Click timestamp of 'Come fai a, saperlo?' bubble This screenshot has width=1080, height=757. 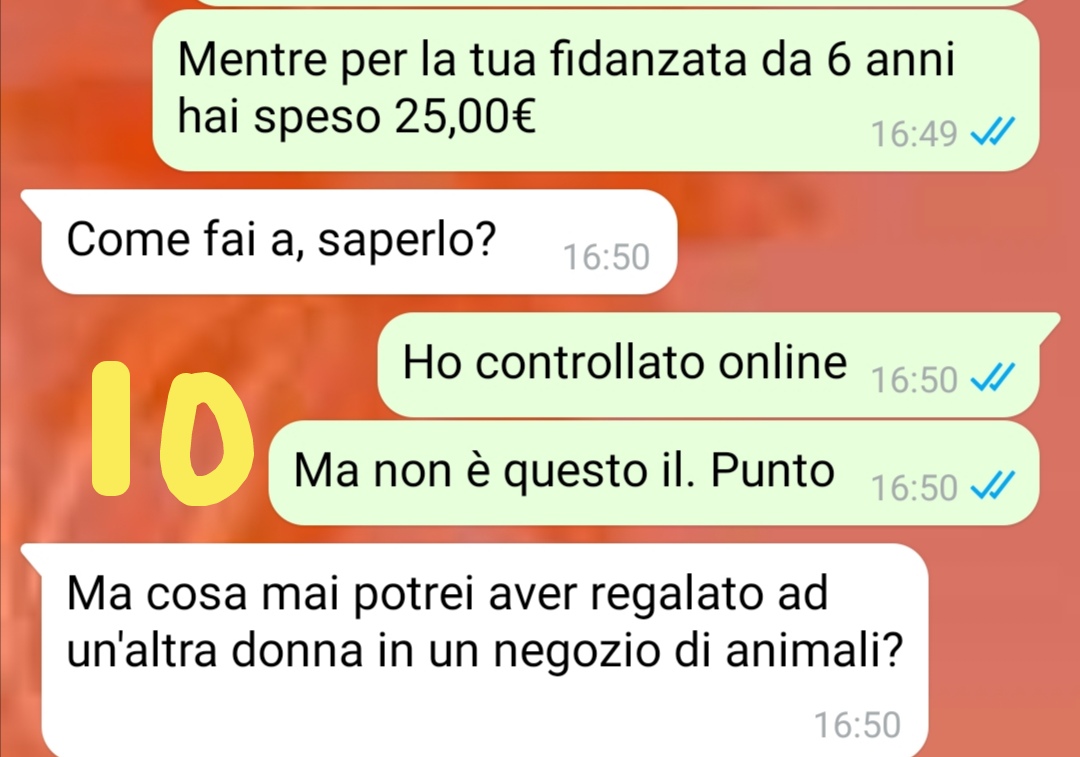point(606,257)
